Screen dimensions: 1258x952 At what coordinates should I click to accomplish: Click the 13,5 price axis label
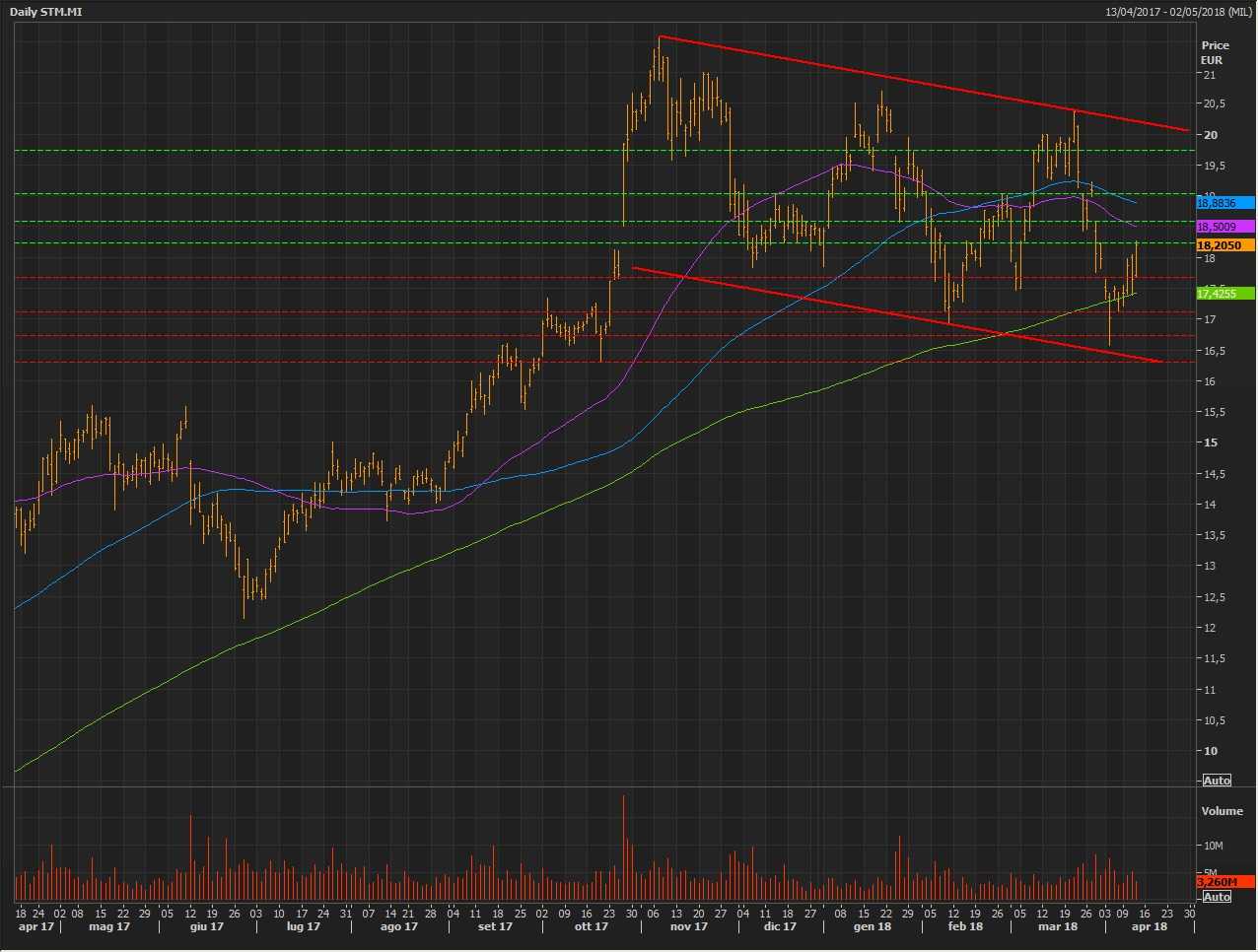tap(1213, 535)
